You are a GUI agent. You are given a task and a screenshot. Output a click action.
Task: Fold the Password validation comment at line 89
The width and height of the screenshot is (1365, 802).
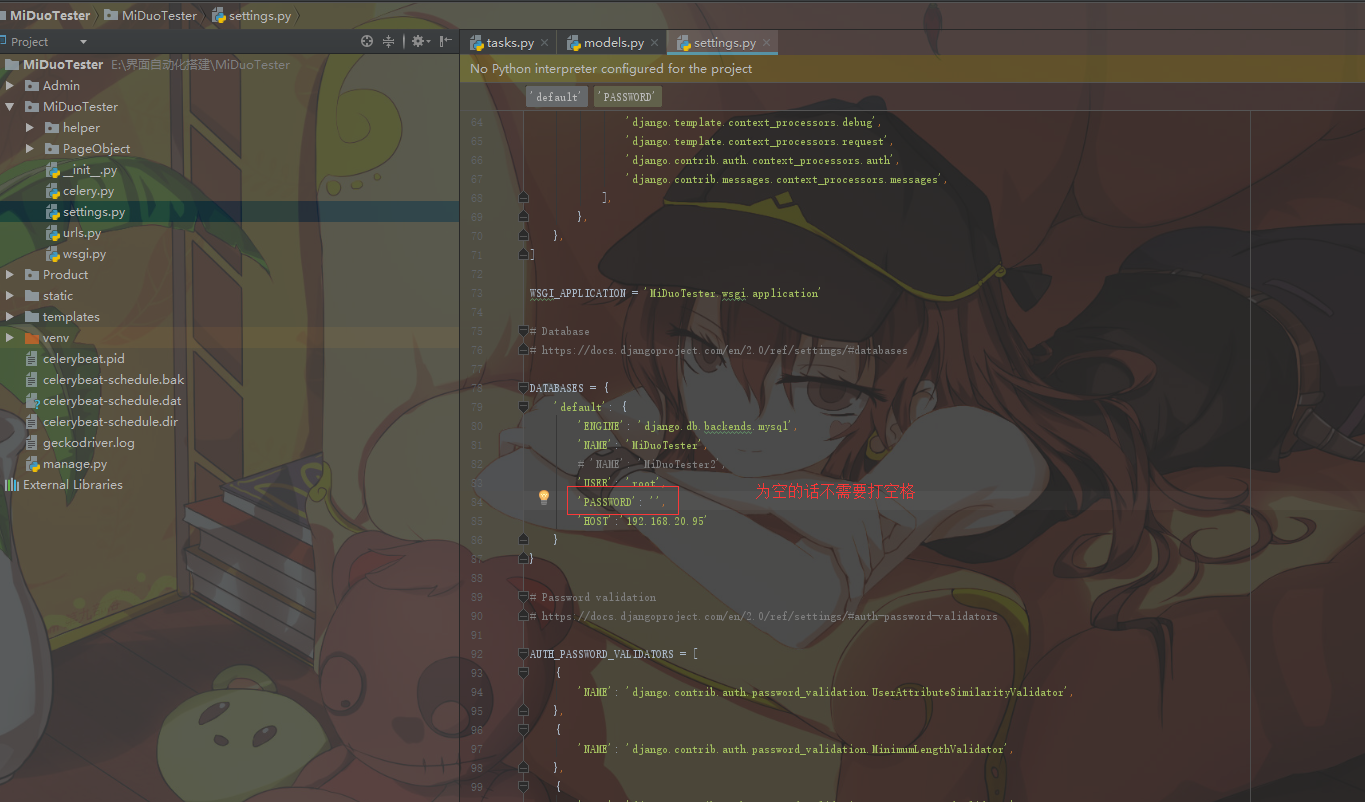[x=523, y=597]
